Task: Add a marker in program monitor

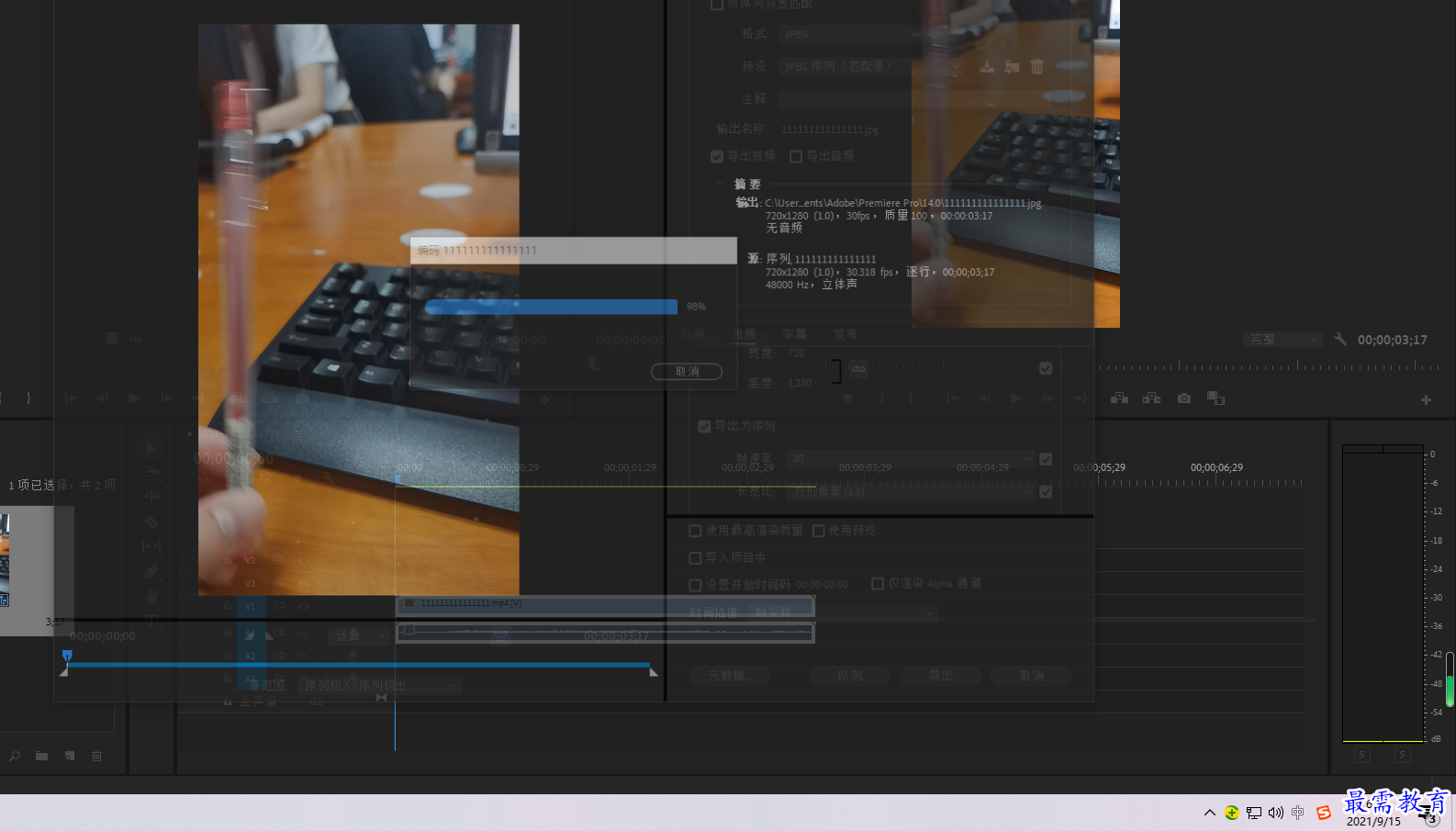Action: coord(848,399)
